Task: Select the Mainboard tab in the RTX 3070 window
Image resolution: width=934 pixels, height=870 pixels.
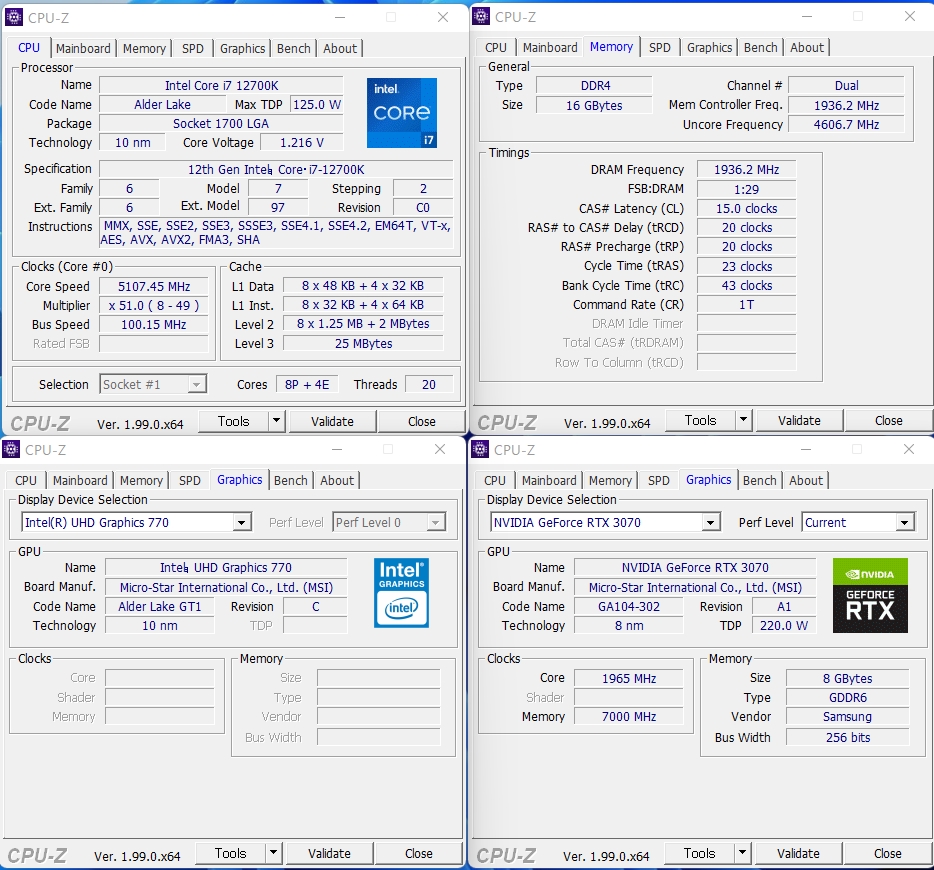Action: coord(549,480)
